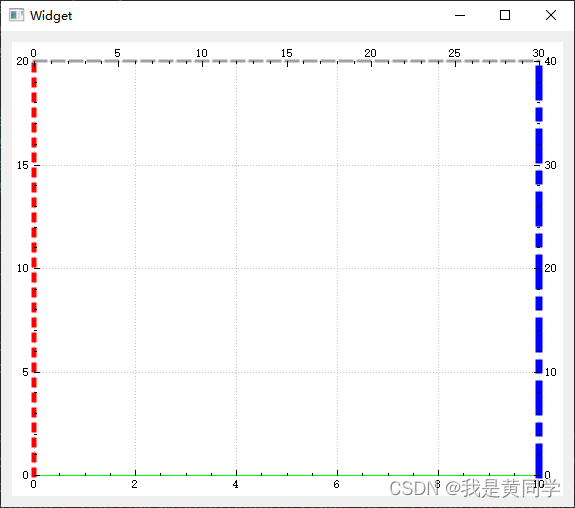Click the Widget application icon in title bar
Image resolution: width=575 pixels, height=508 pixels.
17,15
